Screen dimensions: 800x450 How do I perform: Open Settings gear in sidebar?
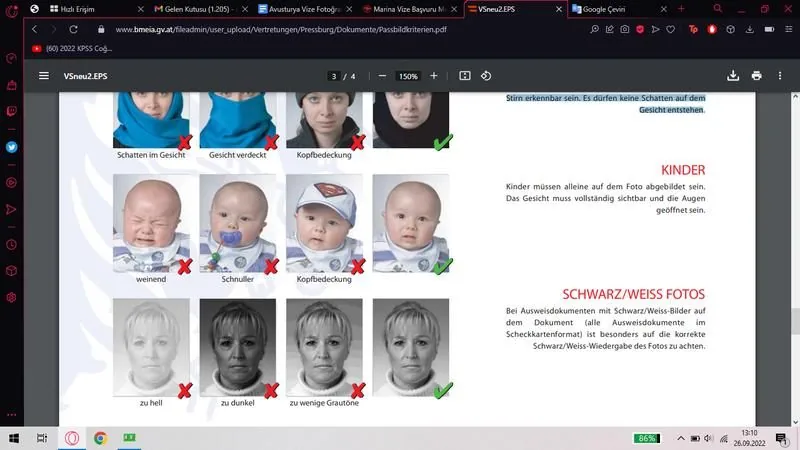[x=11, y=297]
